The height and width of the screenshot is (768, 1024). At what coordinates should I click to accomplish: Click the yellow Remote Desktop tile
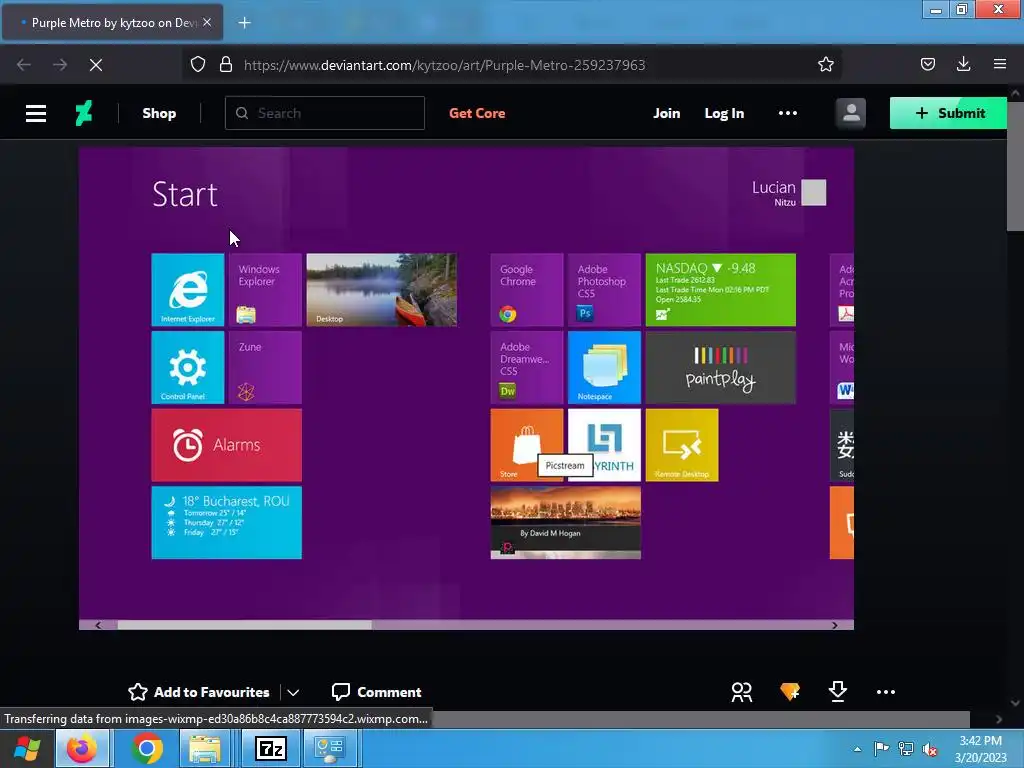point(682,445)
